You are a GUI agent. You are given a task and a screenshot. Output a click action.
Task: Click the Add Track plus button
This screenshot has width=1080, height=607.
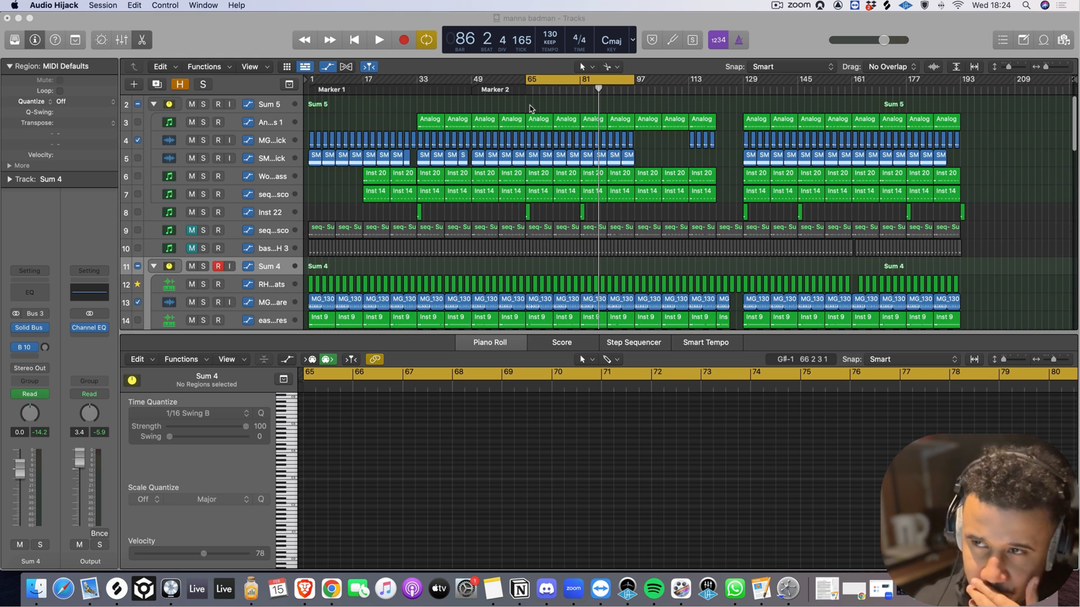[x=134, y=84]
